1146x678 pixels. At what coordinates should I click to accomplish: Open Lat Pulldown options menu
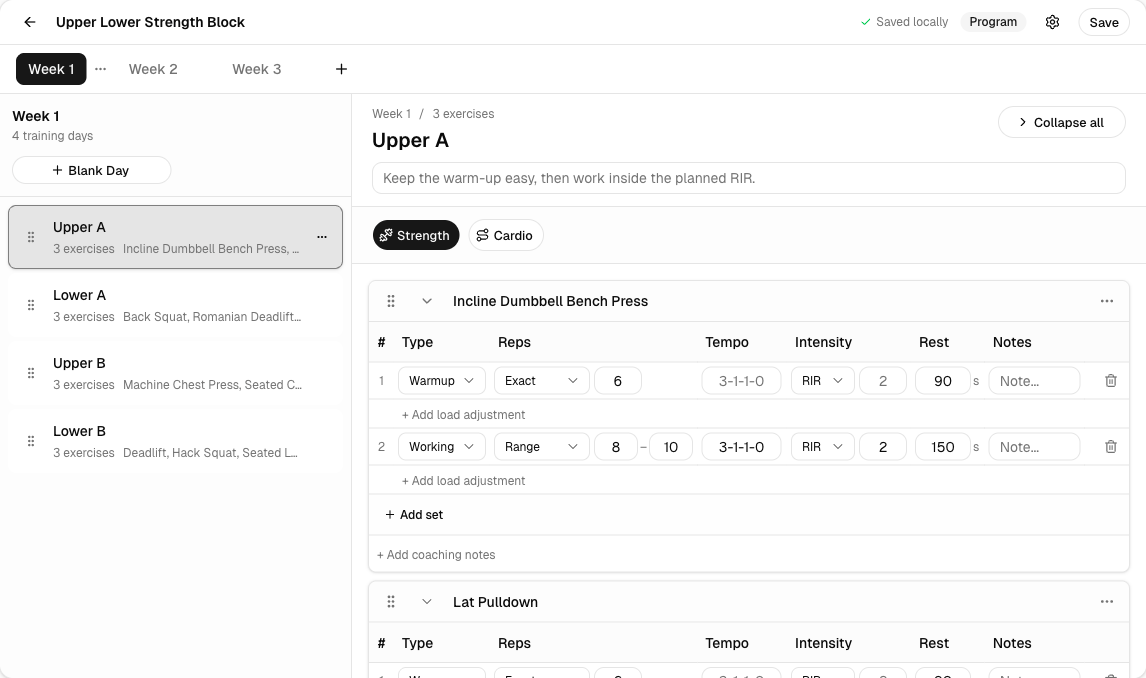tap(1107, 602)
